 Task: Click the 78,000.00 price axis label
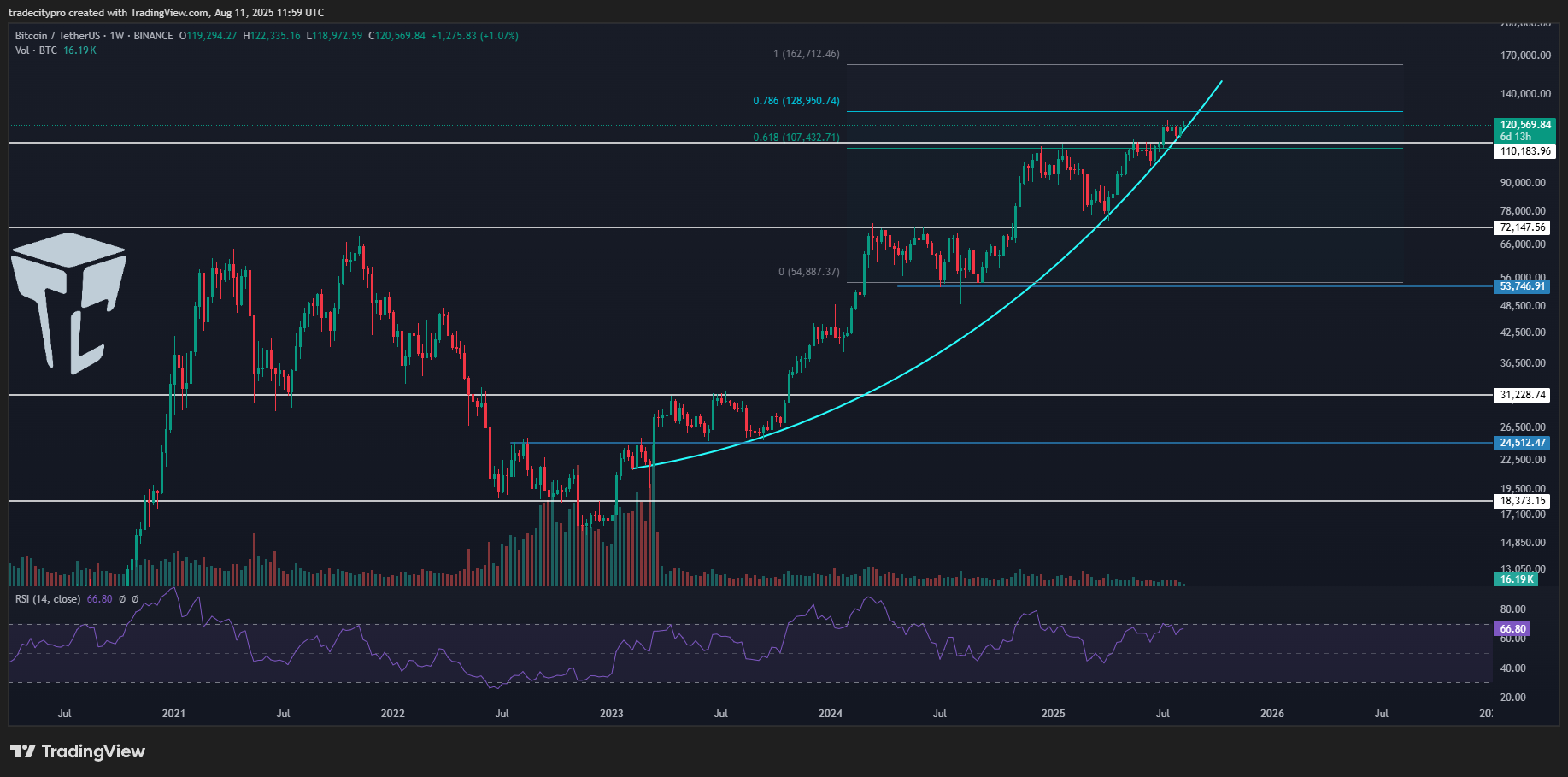click(x=1523, y=211)
